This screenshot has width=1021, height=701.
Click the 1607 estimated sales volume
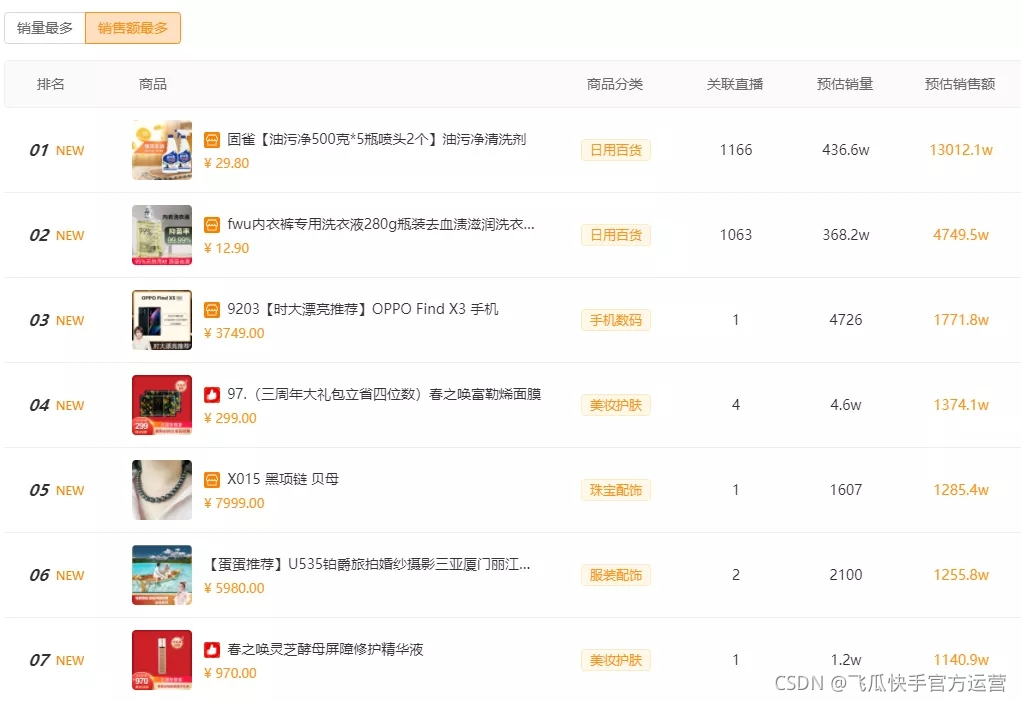846,490
